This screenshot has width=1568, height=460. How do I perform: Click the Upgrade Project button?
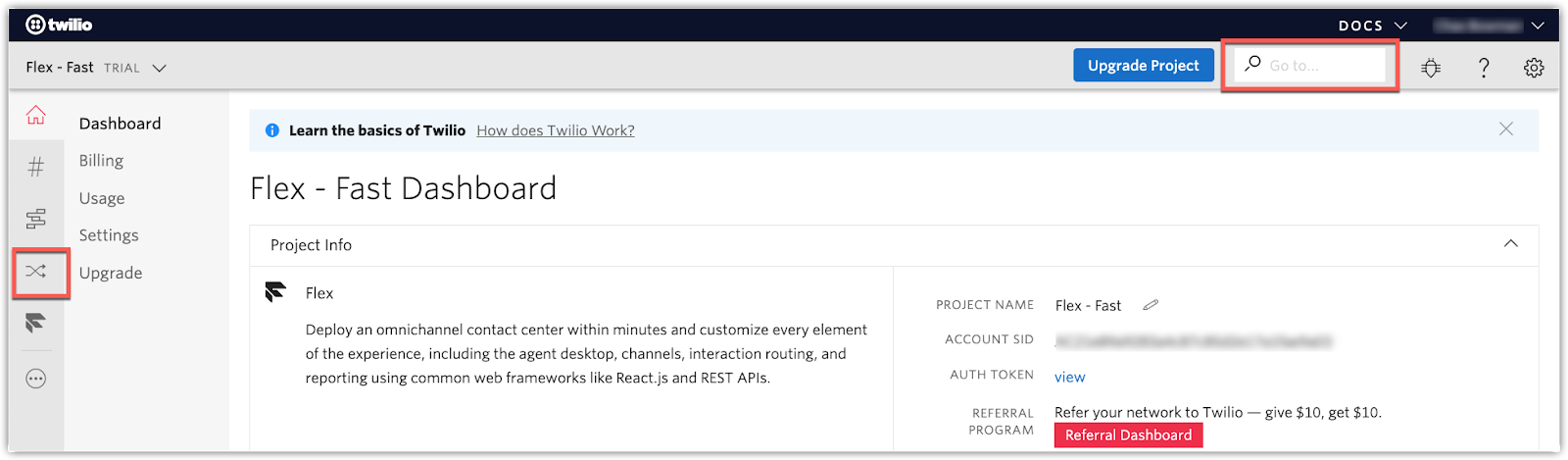1144,66
